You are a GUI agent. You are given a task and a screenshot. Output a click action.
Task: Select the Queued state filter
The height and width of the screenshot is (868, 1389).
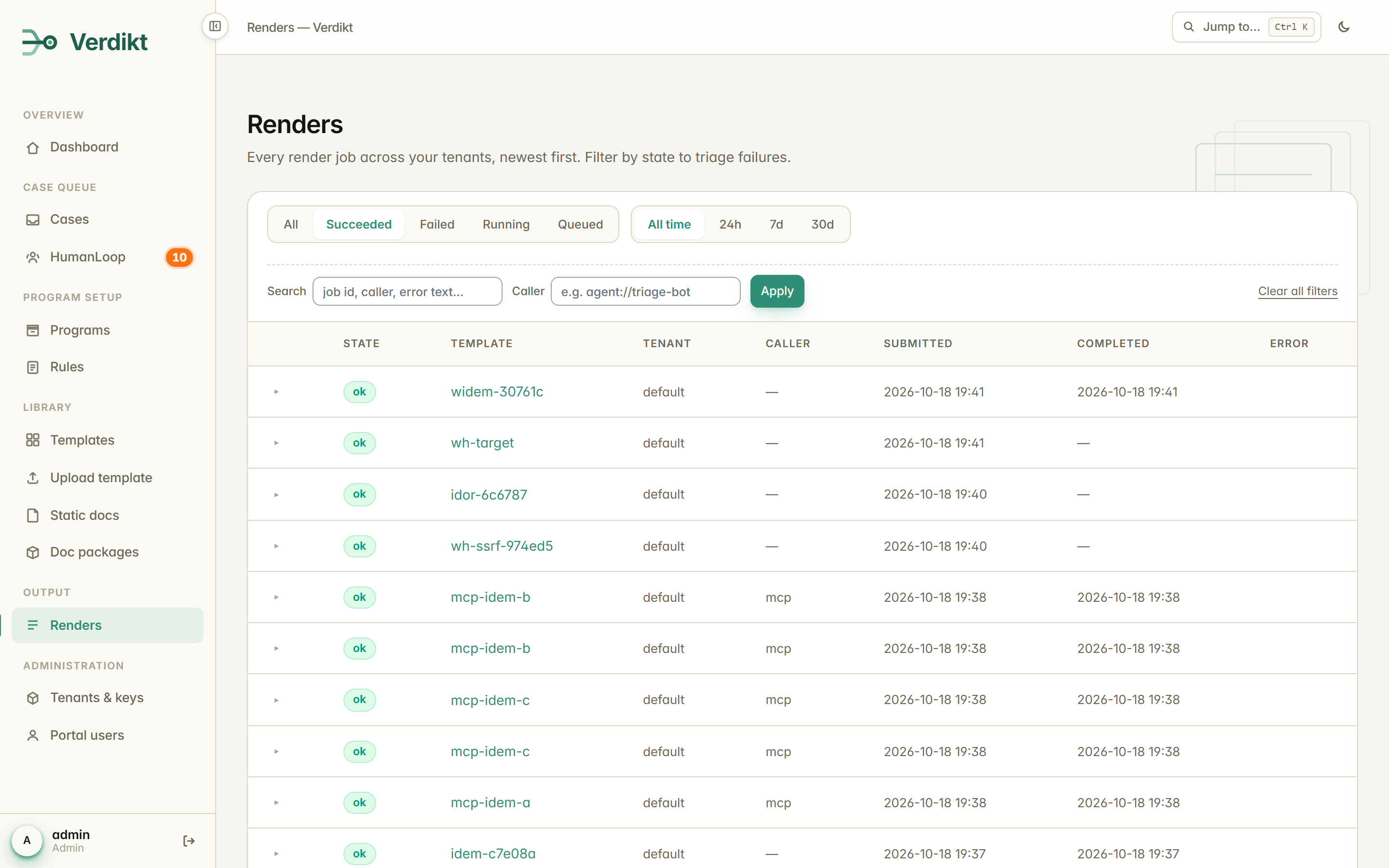tap(580, 224)
